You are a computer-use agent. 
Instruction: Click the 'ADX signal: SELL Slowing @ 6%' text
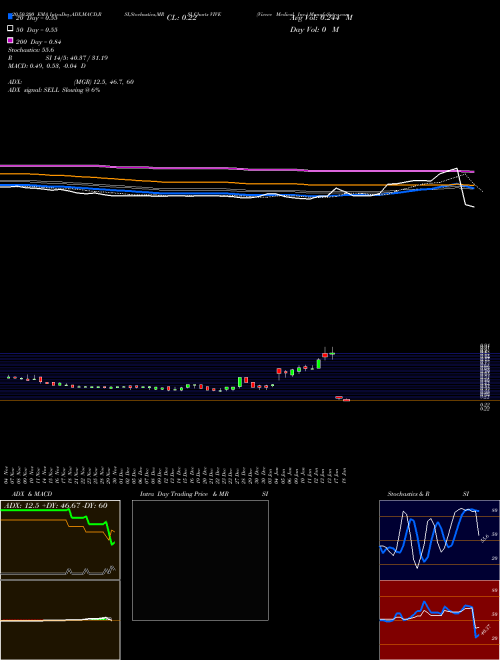click(54, 90)
